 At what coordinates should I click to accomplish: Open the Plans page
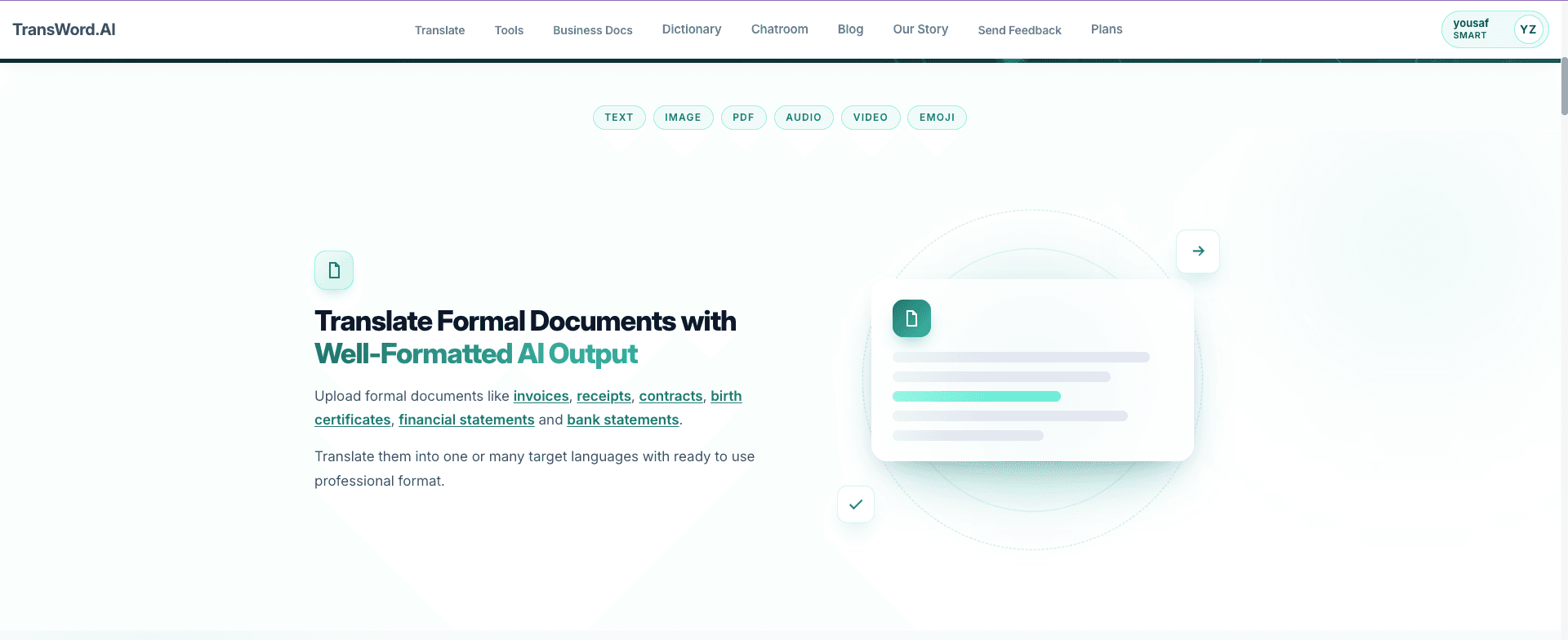1107,29
